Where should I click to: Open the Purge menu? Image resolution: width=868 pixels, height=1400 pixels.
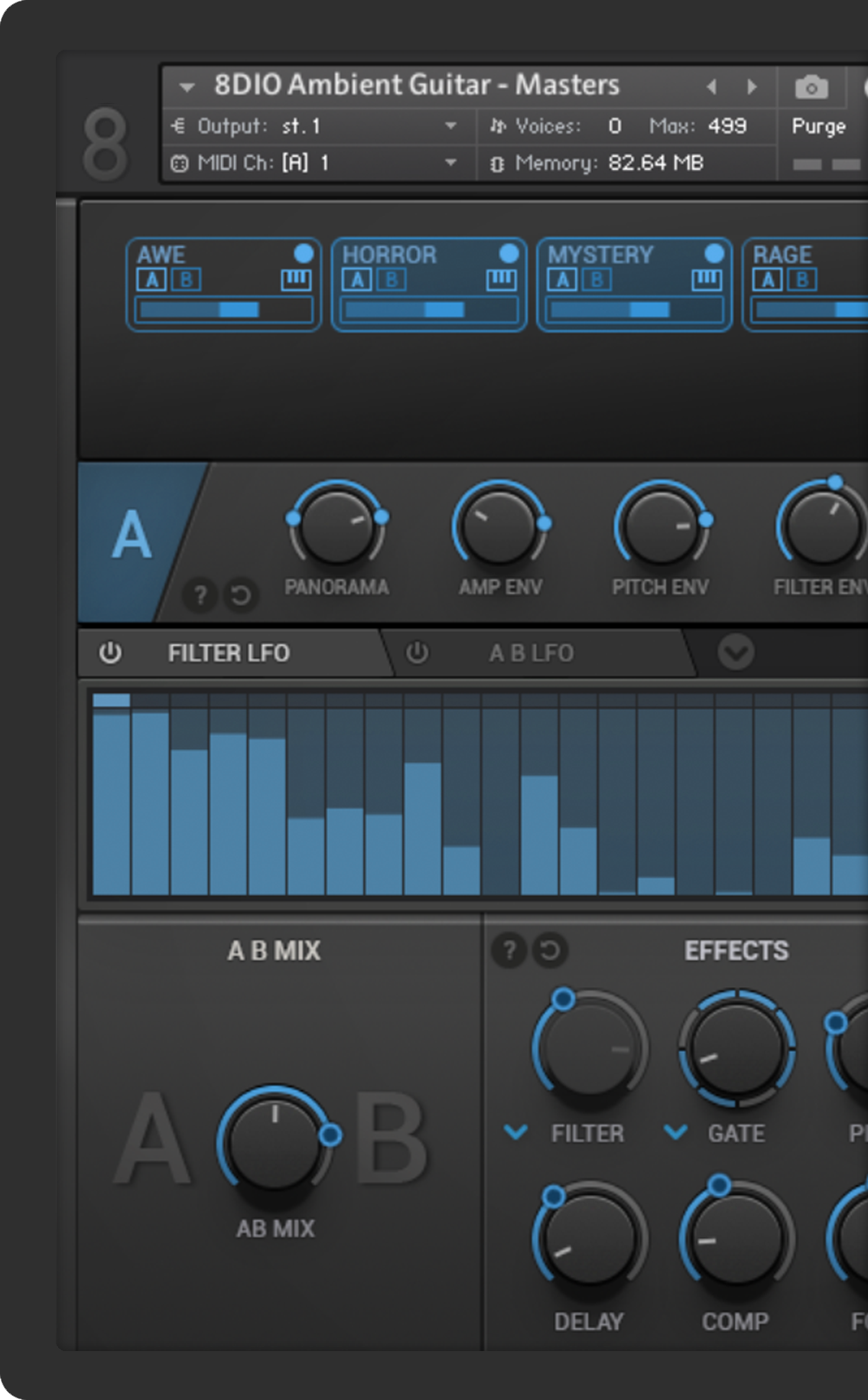tap(818, 126)
